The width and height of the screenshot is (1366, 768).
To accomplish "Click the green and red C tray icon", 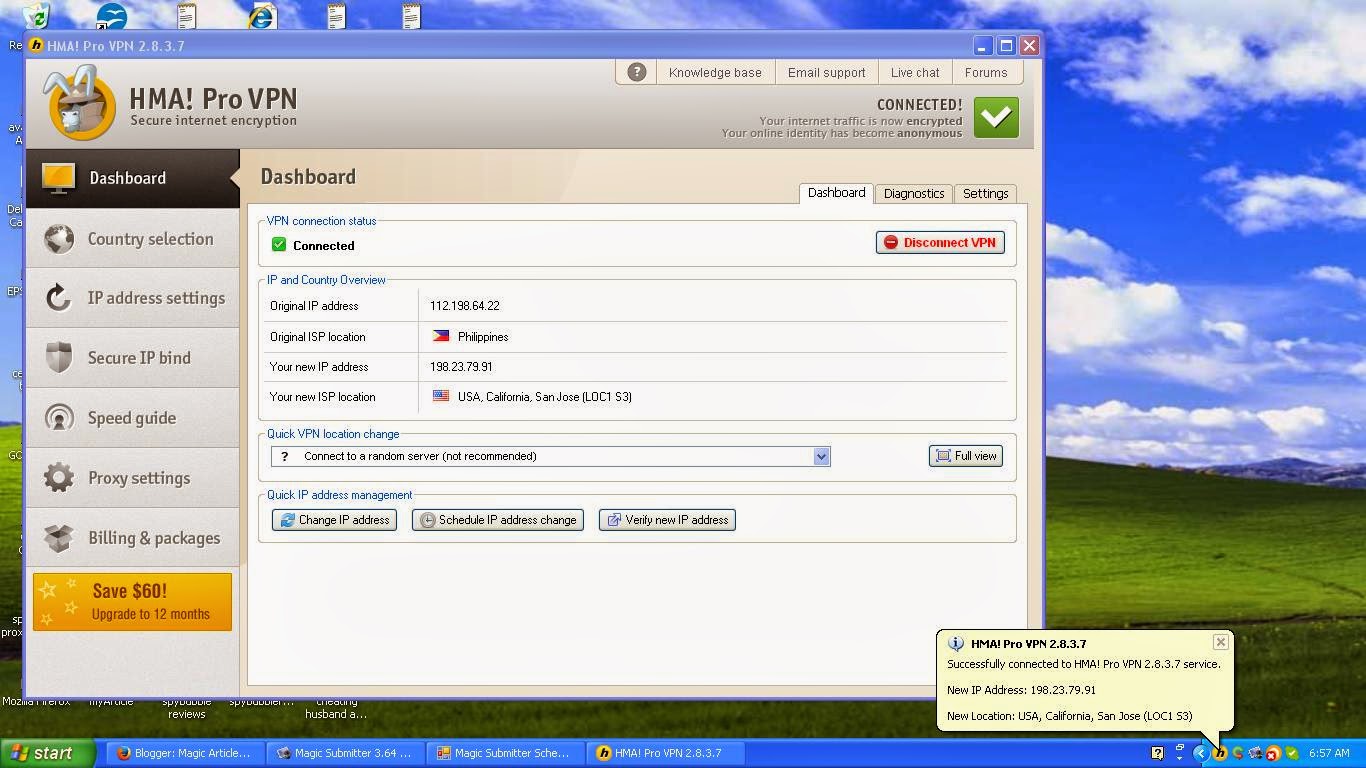I will [x=1237, y=753].
